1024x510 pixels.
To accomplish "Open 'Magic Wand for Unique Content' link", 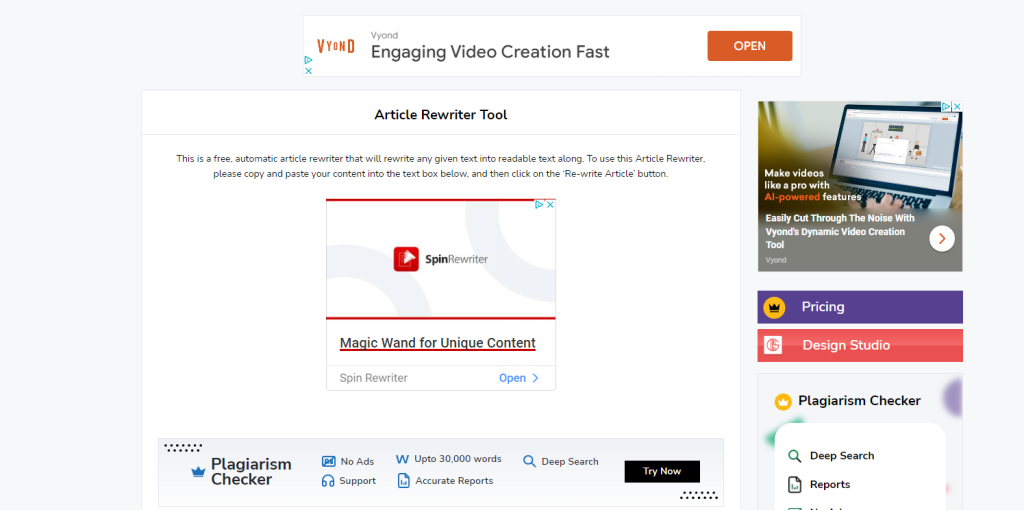I will [438, 343].
